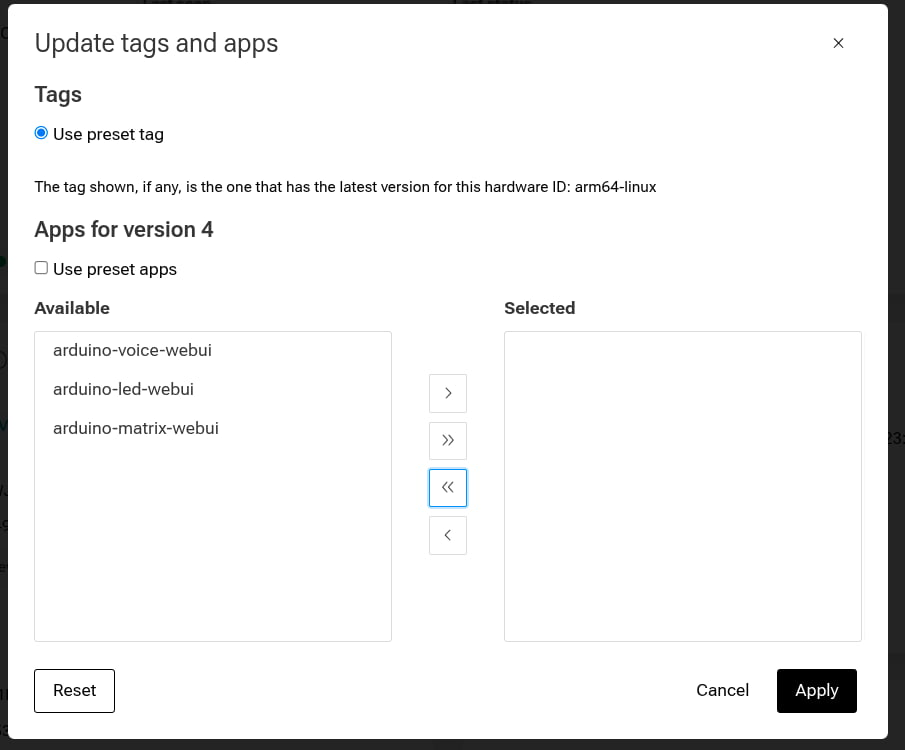This screenshot has width=905, height=750.
Task: Select the Use preset tag radio button
Action: pyautogui.click(x=41, y=133)
